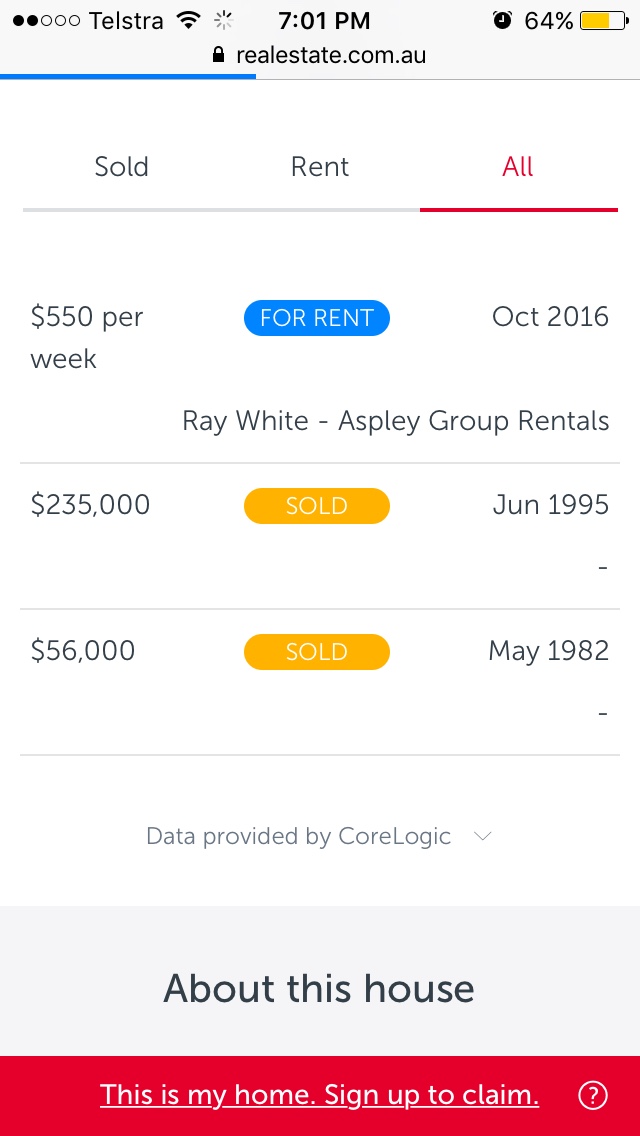Tap the loading spinner in status bar
The image size is (640, 1136).
coord(223,20)
